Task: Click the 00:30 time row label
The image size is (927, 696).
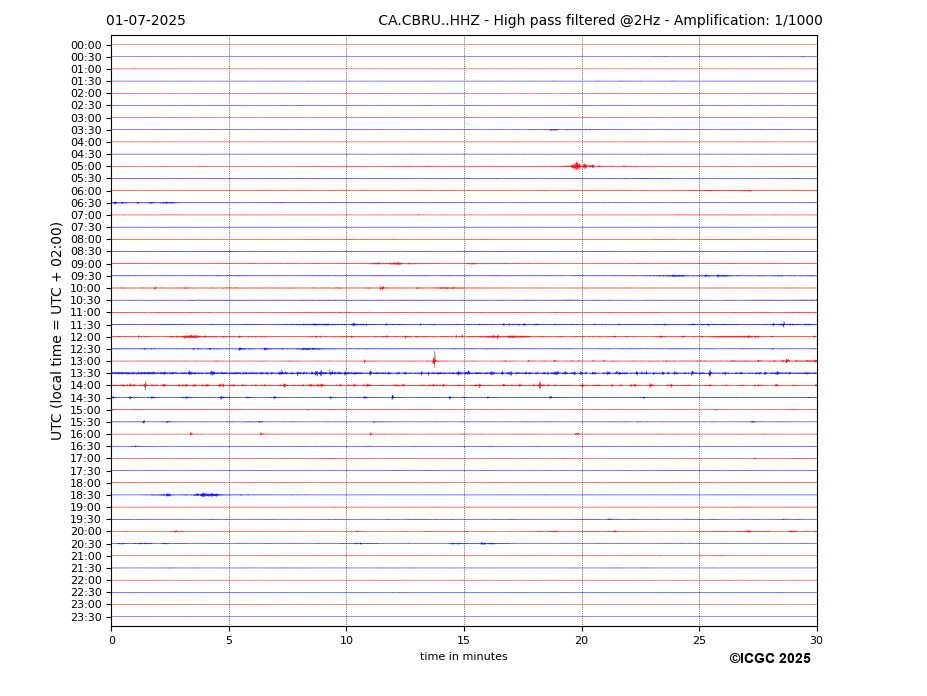Action: (86, 57)
